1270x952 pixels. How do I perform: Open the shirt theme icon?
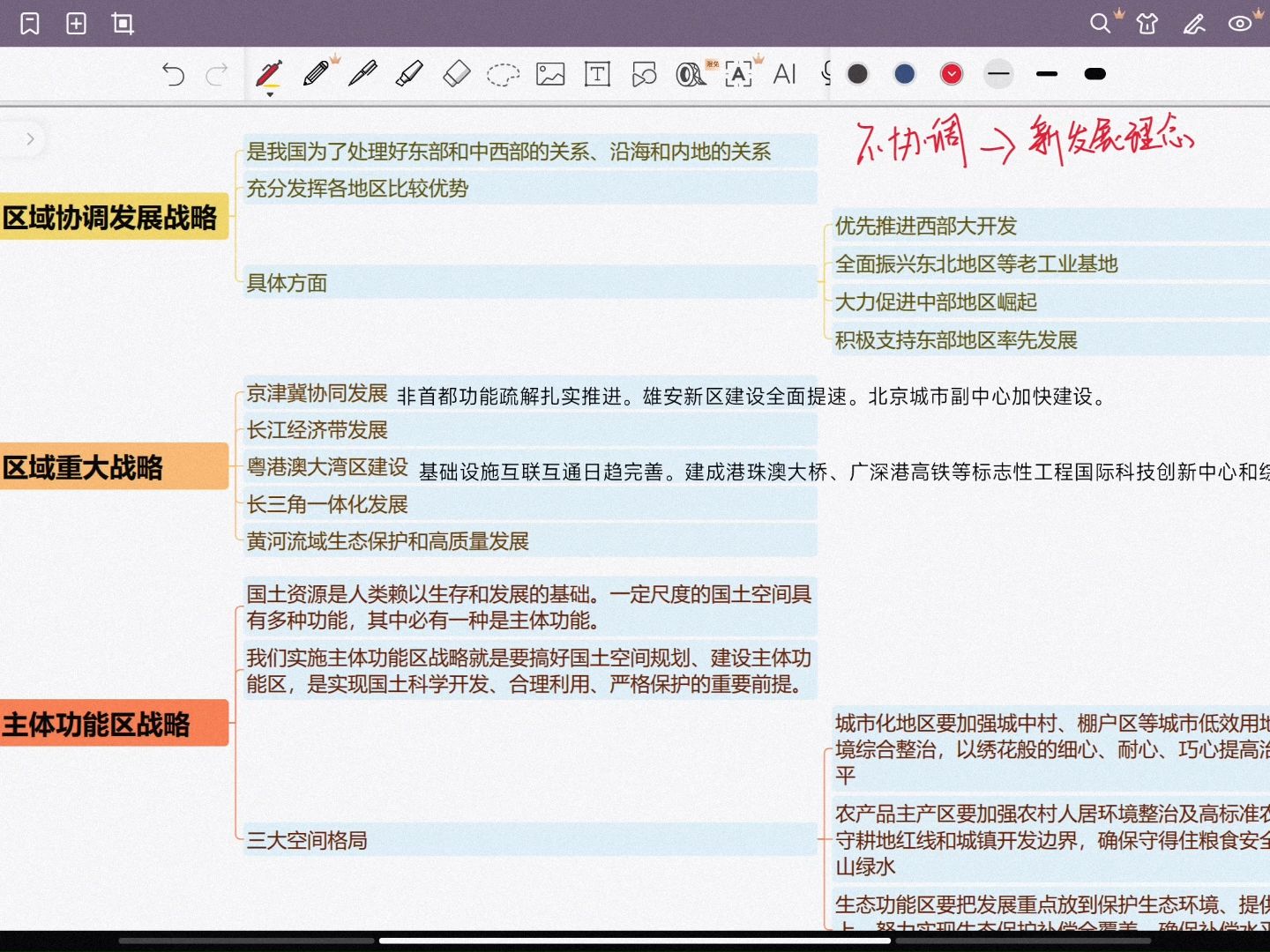click(x=1147, y=24)
